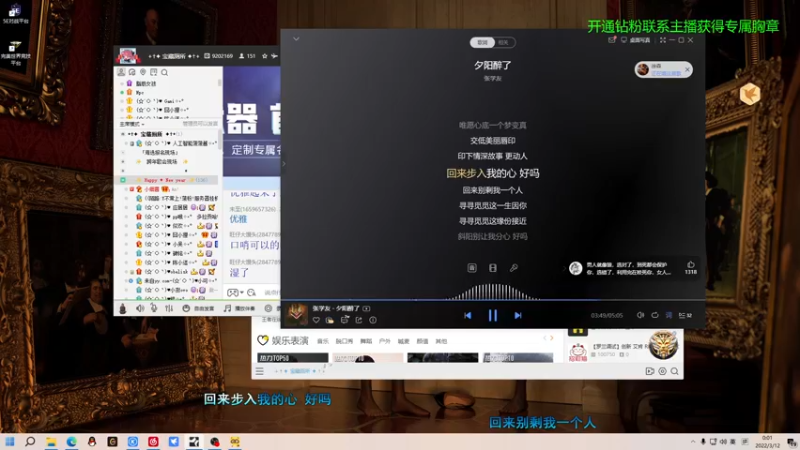Open the members list icon in YY panel
Viewport: 800px width, 450px height.
tap(121, 72)
